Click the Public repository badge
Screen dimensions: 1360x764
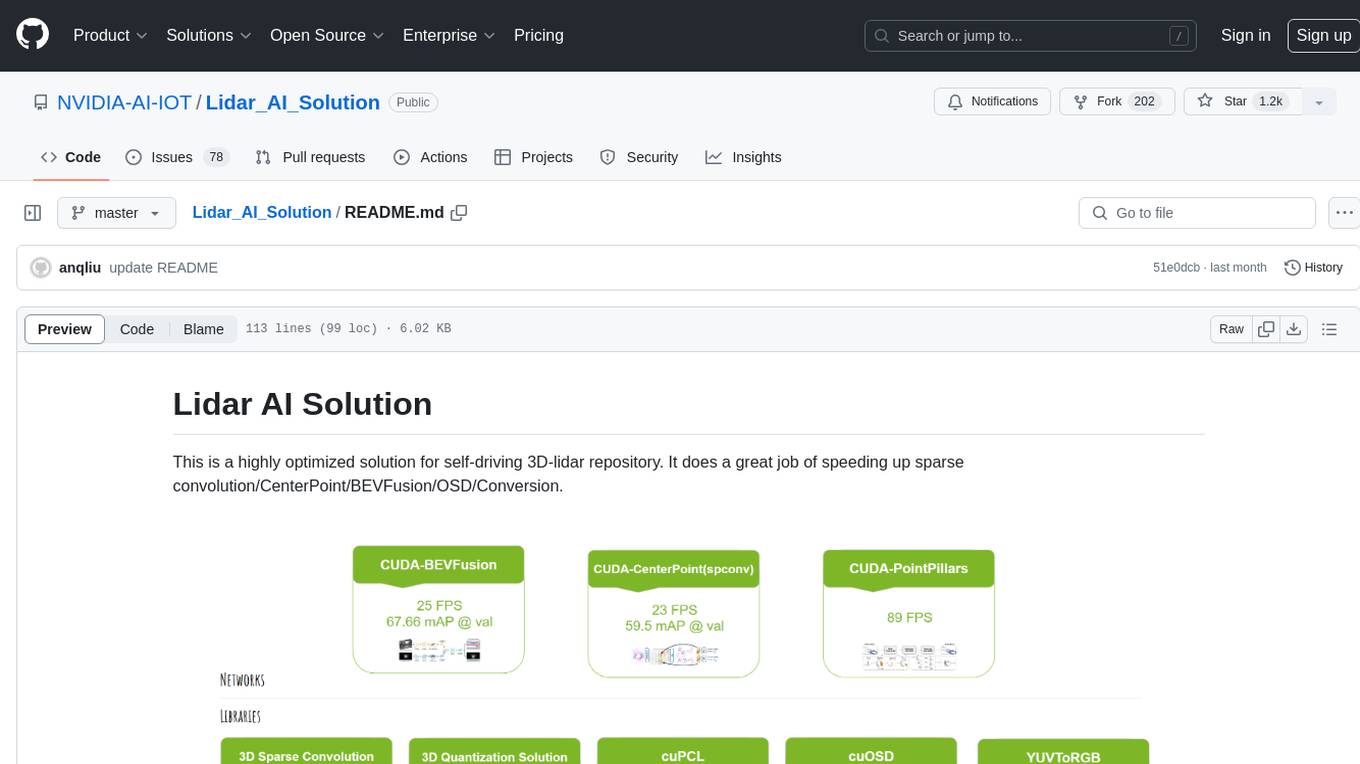pyautogui.click(x=413, y=102)
